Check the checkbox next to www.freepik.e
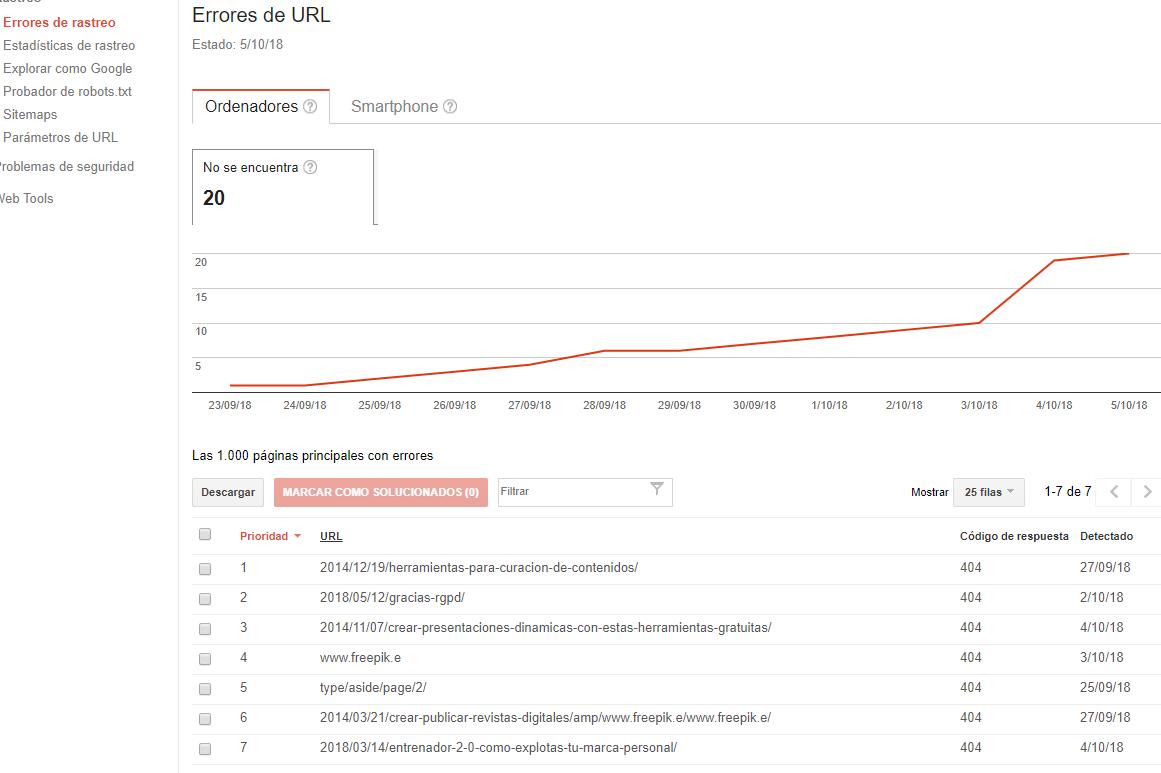1161x773 pixels. coord(205,658)
